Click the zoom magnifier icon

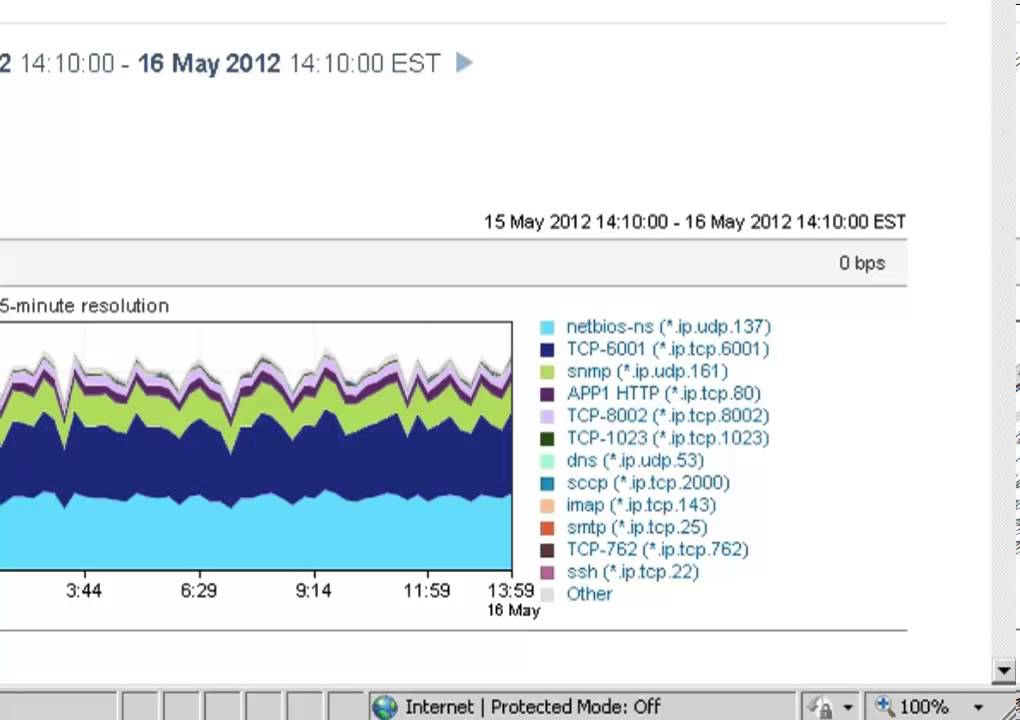(x=884, y=705)
